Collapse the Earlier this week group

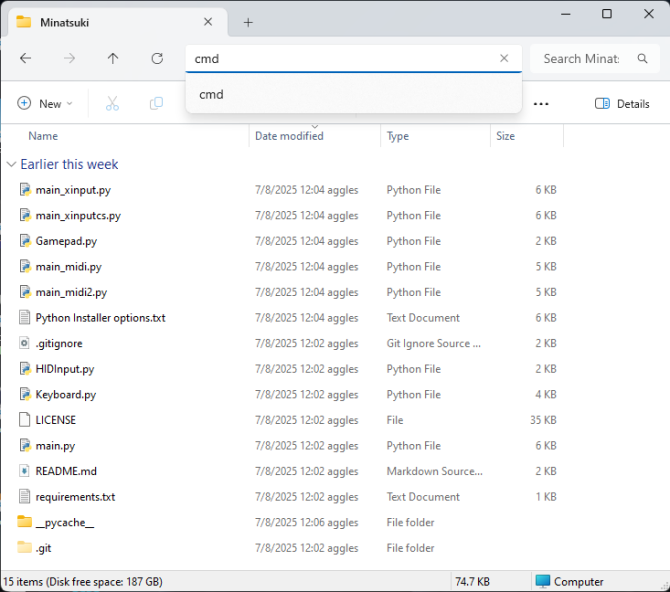pyautogui.click(x=12, y=165)
